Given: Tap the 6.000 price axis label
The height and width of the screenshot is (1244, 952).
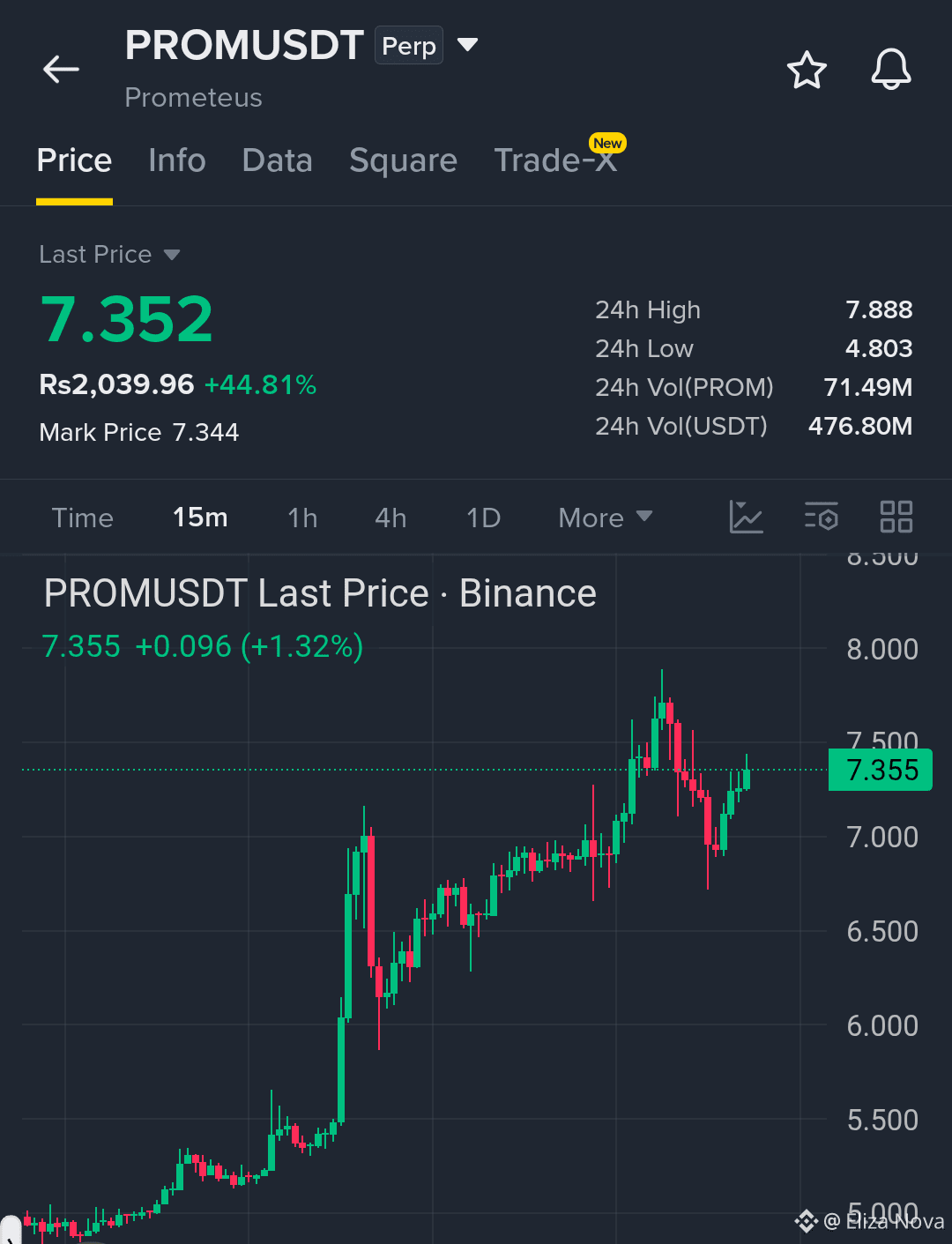Looking at the screenshot, I should point(882,1026).
